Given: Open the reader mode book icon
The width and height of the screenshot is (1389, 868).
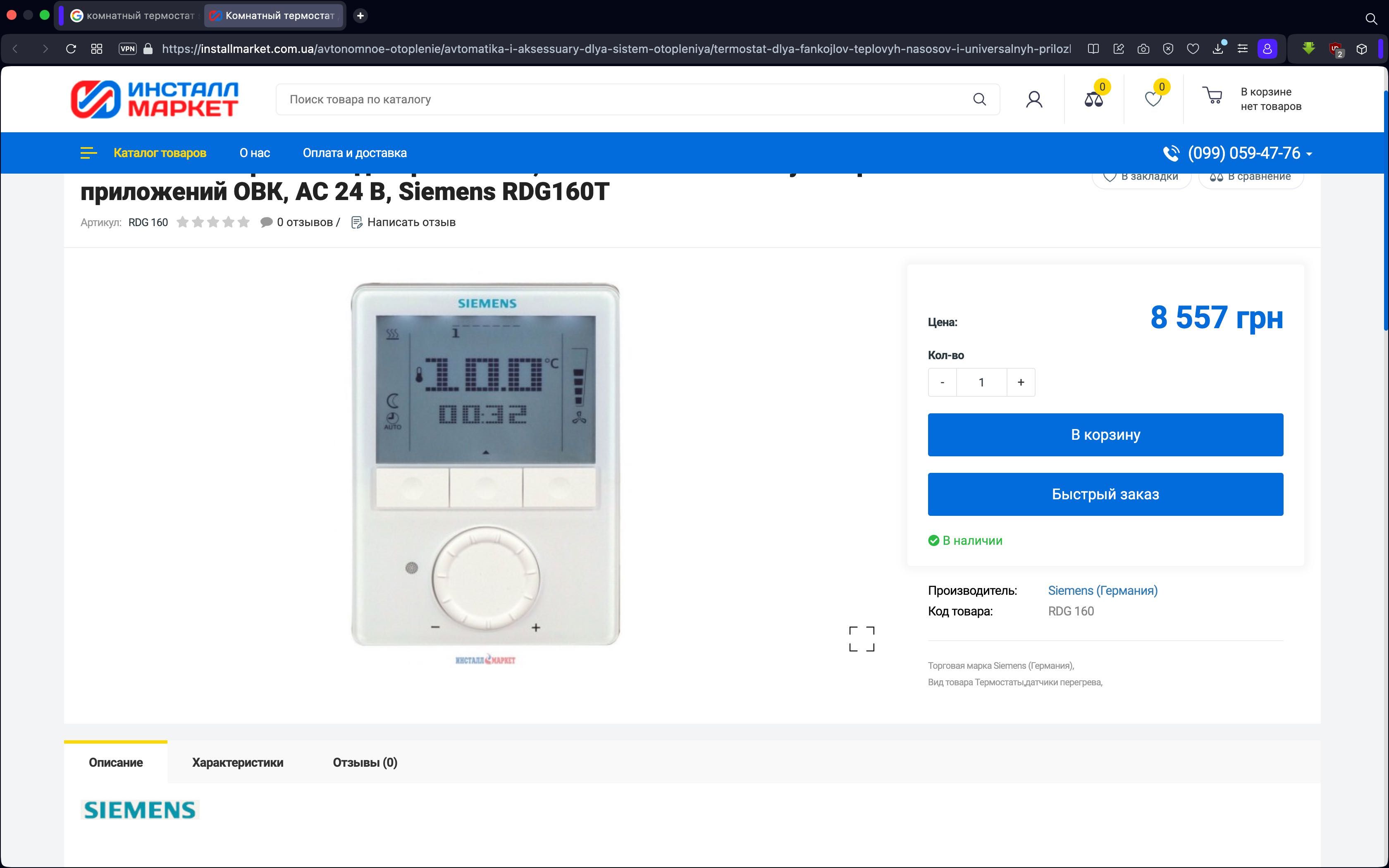Looking at the screenshot, I should click(1093, 49).
